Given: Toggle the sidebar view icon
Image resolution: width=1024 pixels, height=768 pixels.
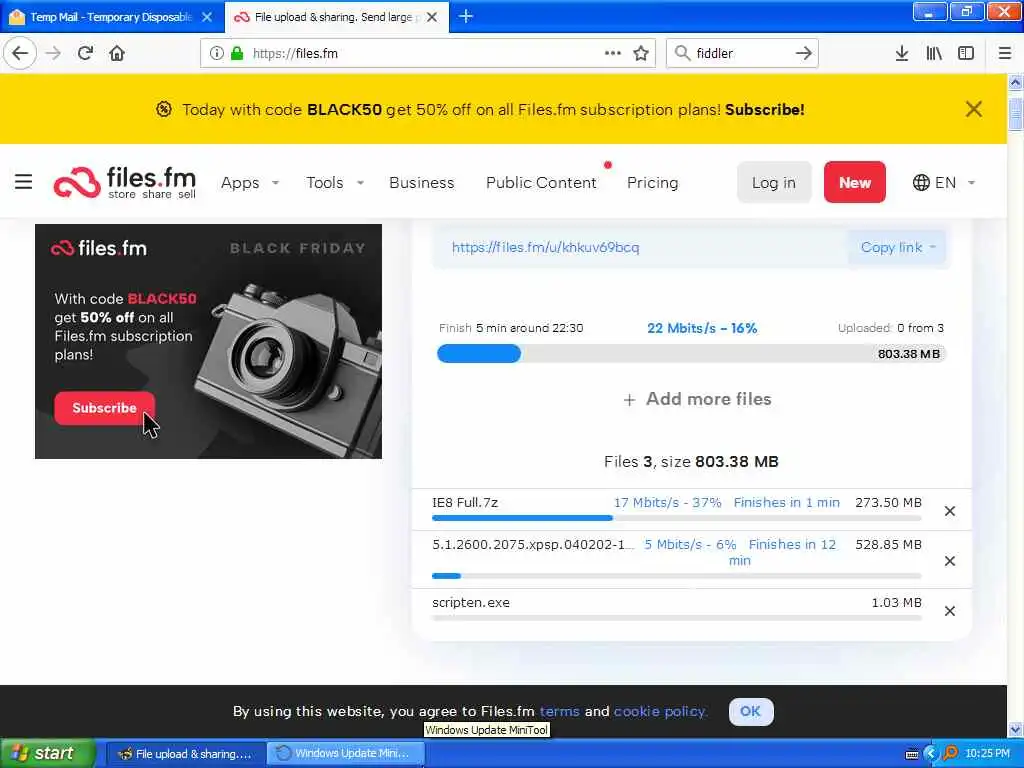Looking at the screenshot, I should (966, 53).
